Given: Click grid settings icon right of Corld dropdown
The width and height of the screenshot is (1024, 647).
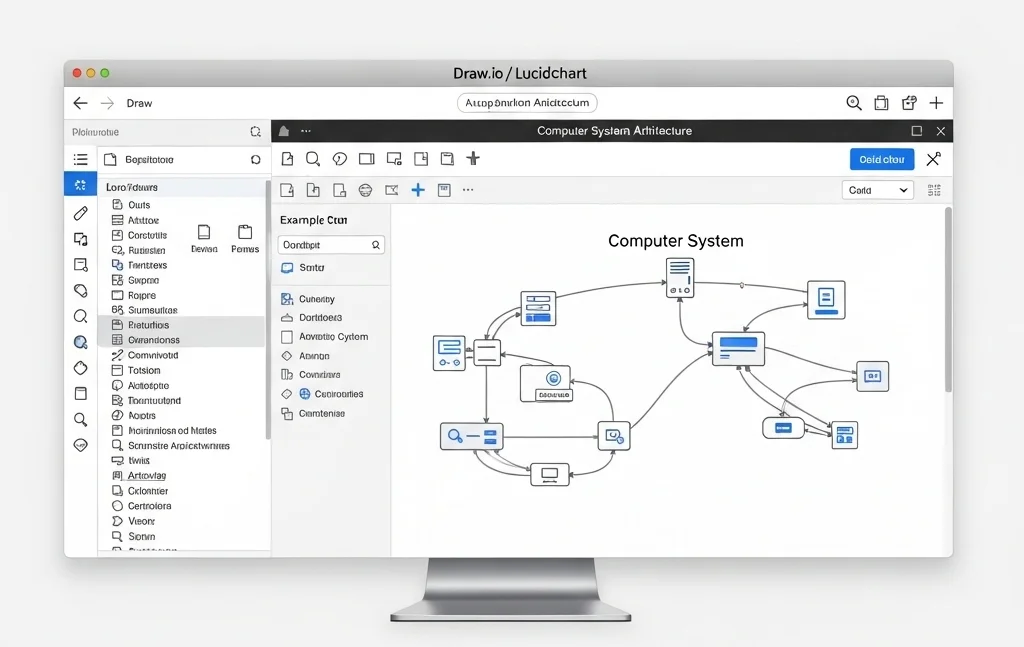Looking at the screenshot, I should point(935,190).
